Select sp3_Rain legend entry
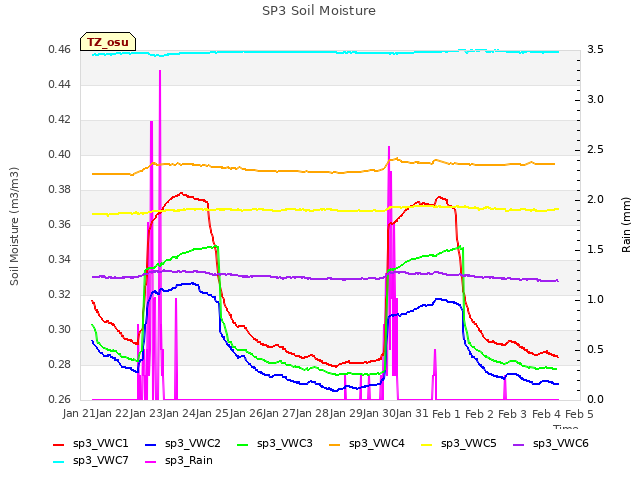The height and width of the screenshot is (480, 640). 179,461
